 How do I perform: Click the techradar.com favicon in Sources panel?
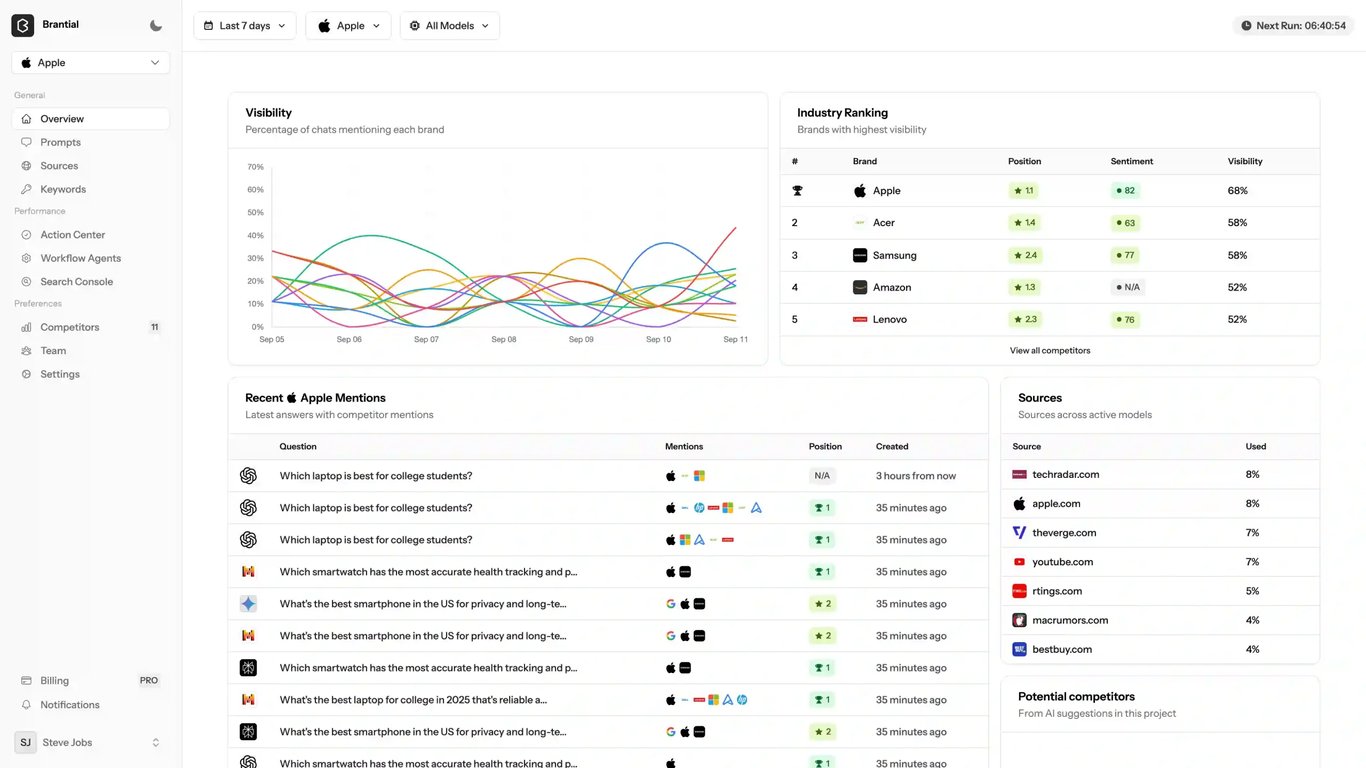pos(1019,474)
